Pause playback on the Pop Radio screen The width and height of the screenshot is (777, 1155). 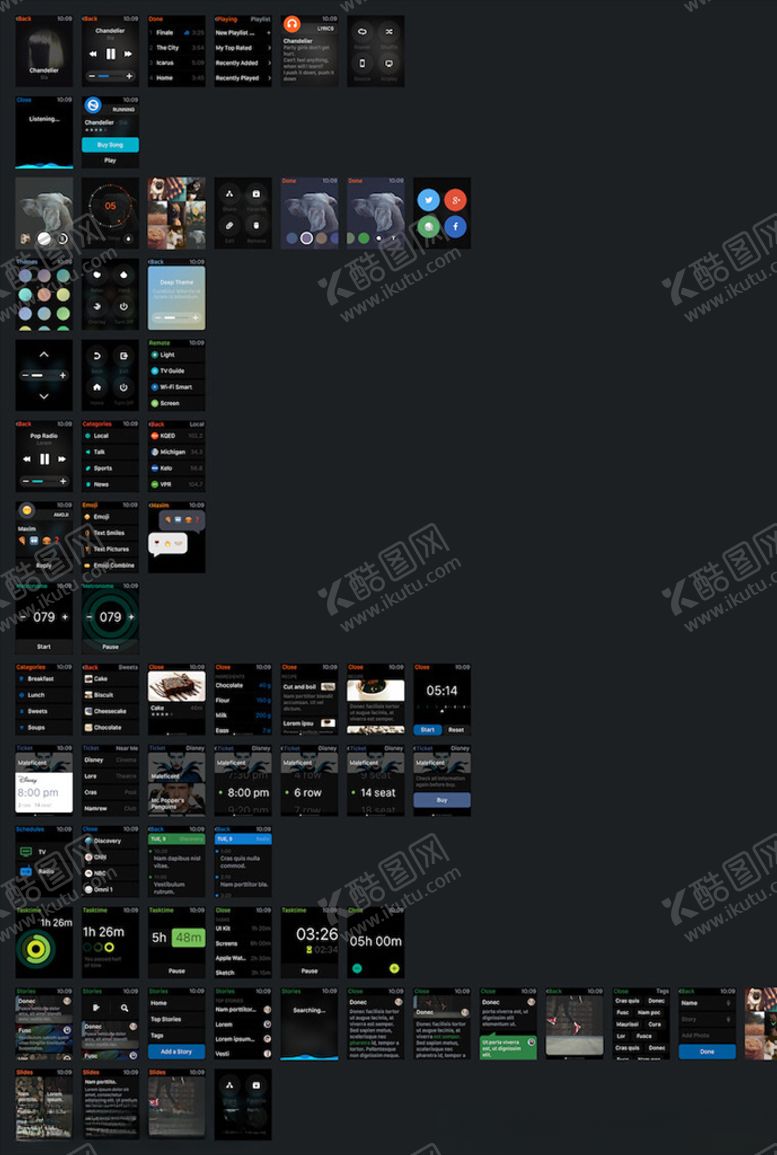coord(44,459)
